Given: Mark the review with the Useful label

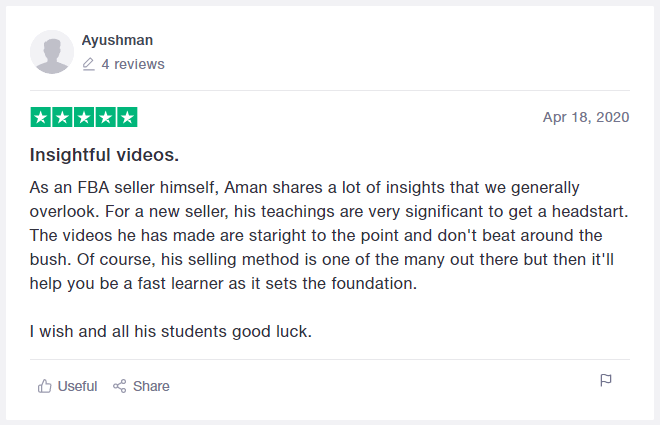Looking at the screenshot, I should tap(77, 386).
